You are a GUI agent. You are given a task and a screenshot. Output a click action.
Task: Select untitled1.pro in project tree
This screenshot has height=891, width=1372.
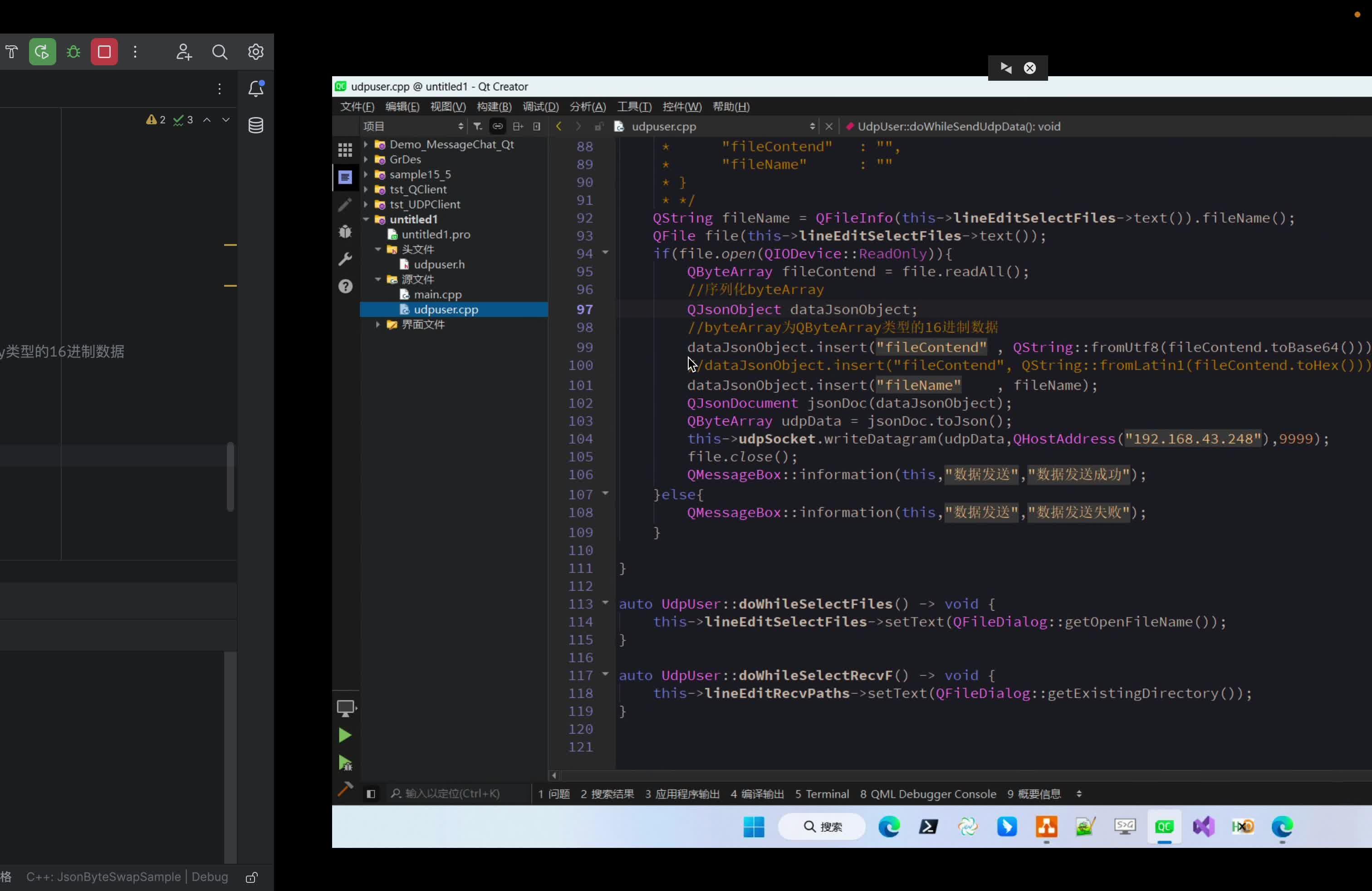pyautogui.click(x=436, y=234)
